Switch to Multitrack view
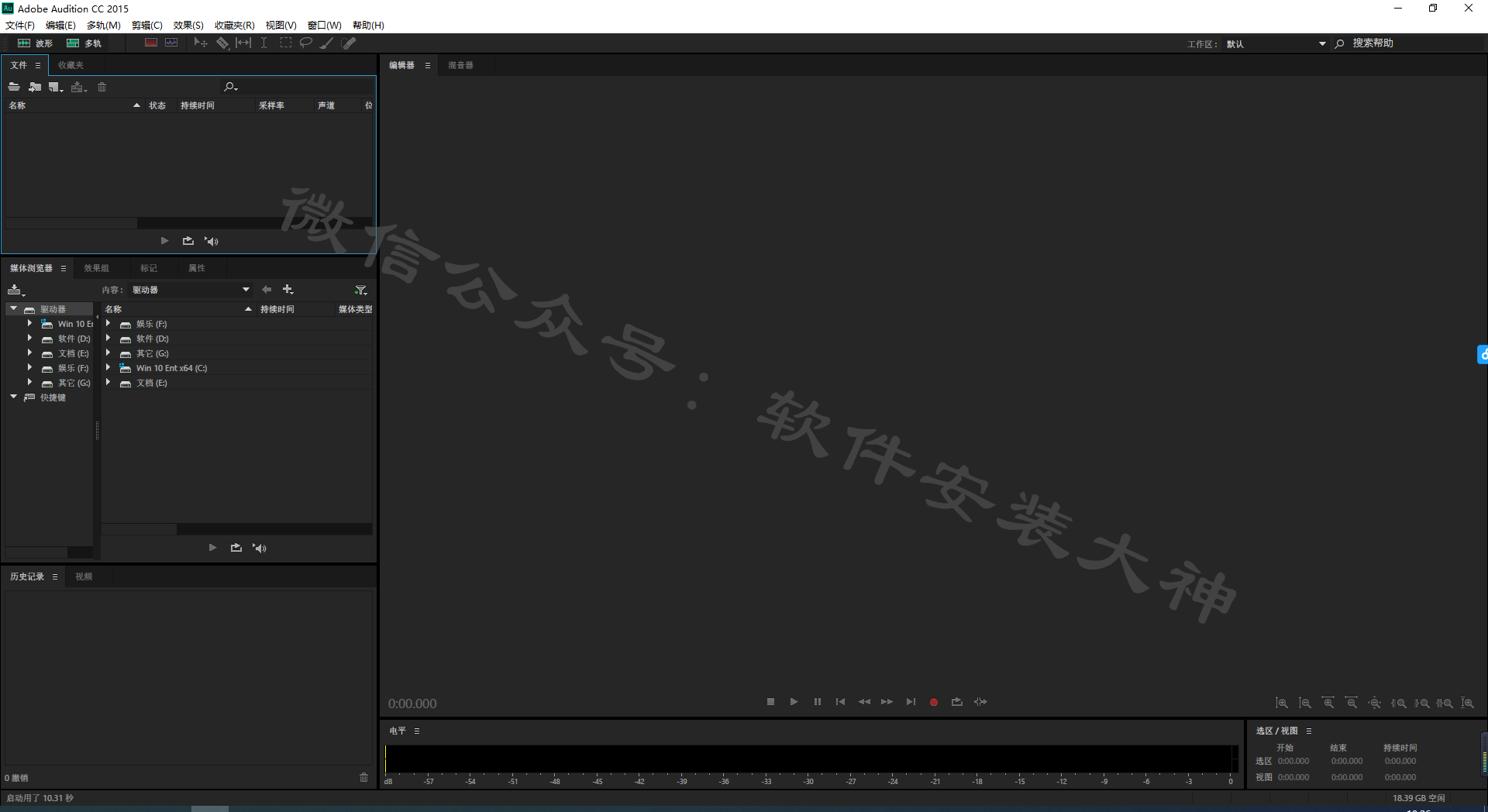The height and width of the screenshot is (812, 1488). (x=84, y=43)
